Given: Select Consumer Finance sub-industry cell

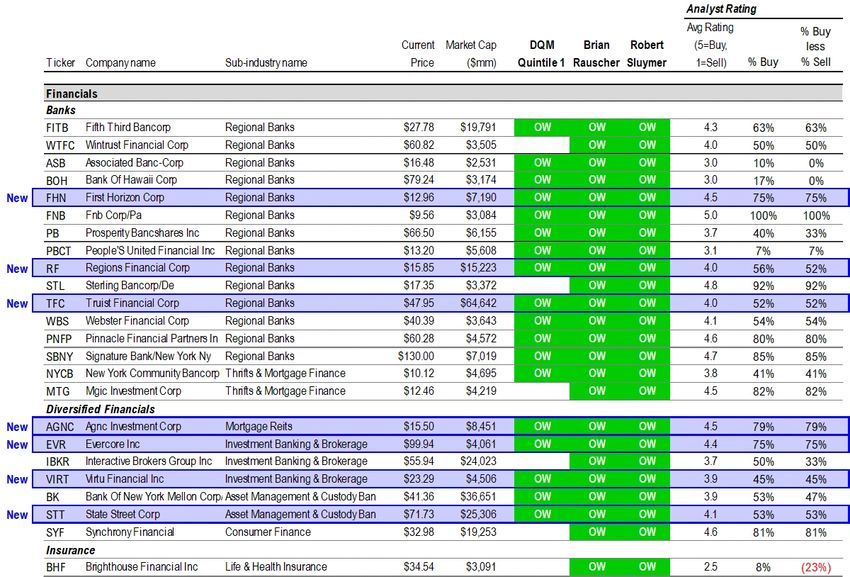Looking at the screenshot, I should click(268, 532).
